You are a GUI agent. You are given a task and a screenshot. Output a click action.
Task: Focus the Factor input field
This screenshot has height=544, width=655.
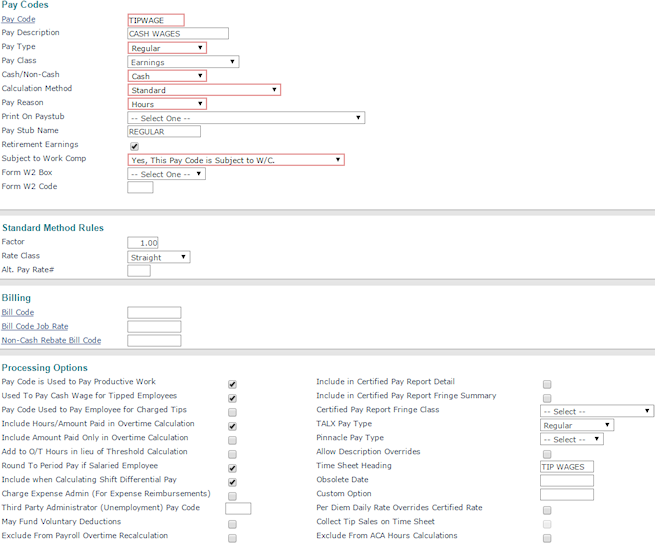(143, 243)
